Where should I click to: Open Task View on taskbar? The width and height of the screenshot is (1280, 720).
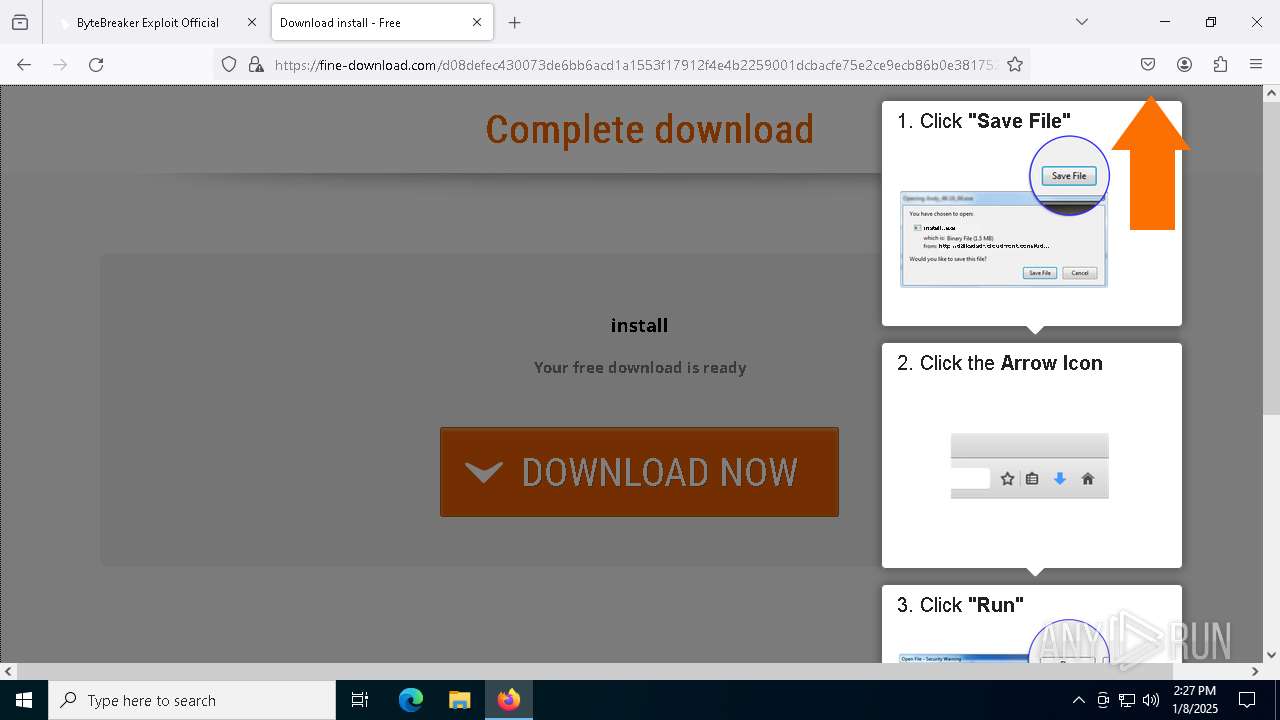point(360,700)
